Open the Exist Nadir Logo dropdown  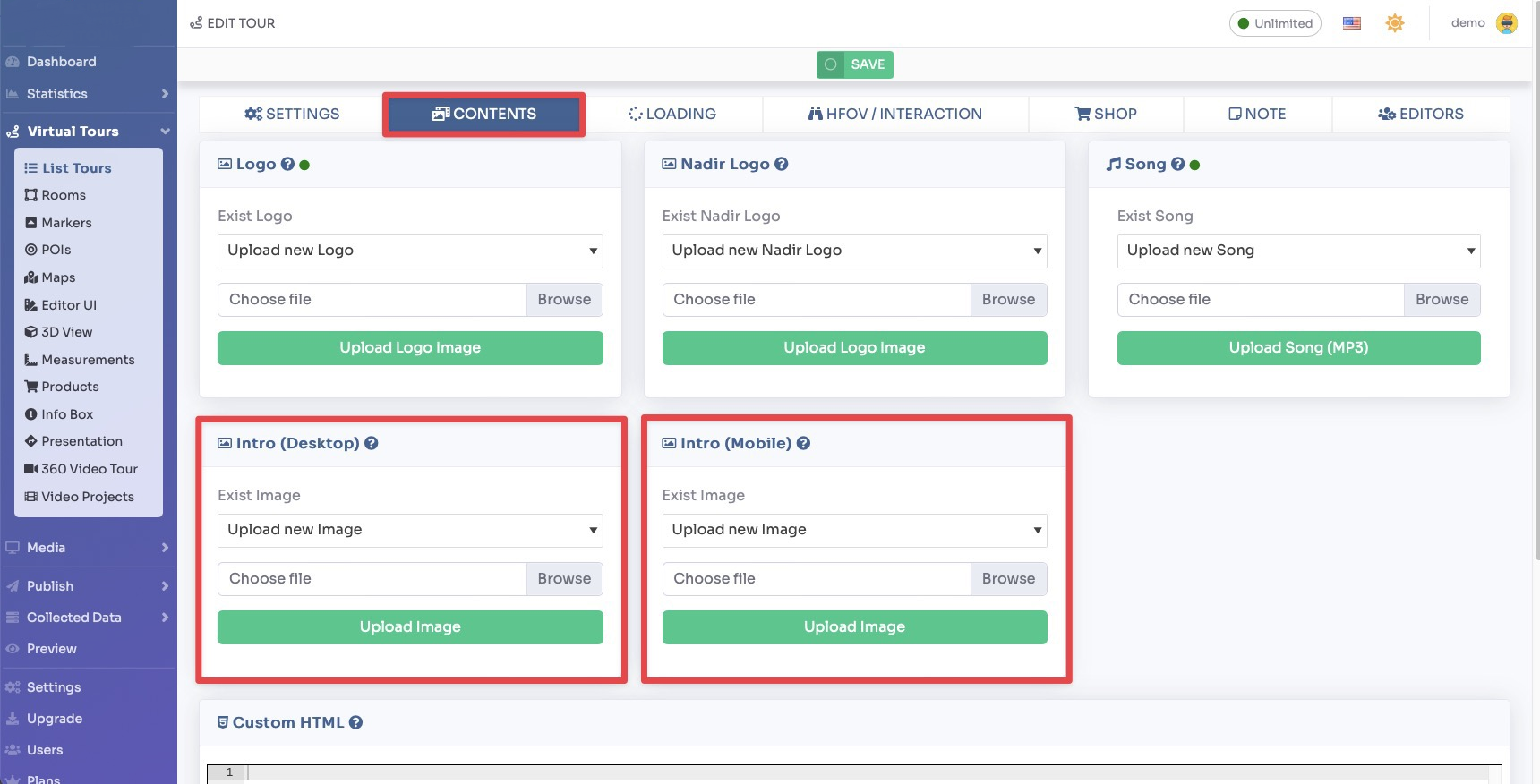pos(854,251)
